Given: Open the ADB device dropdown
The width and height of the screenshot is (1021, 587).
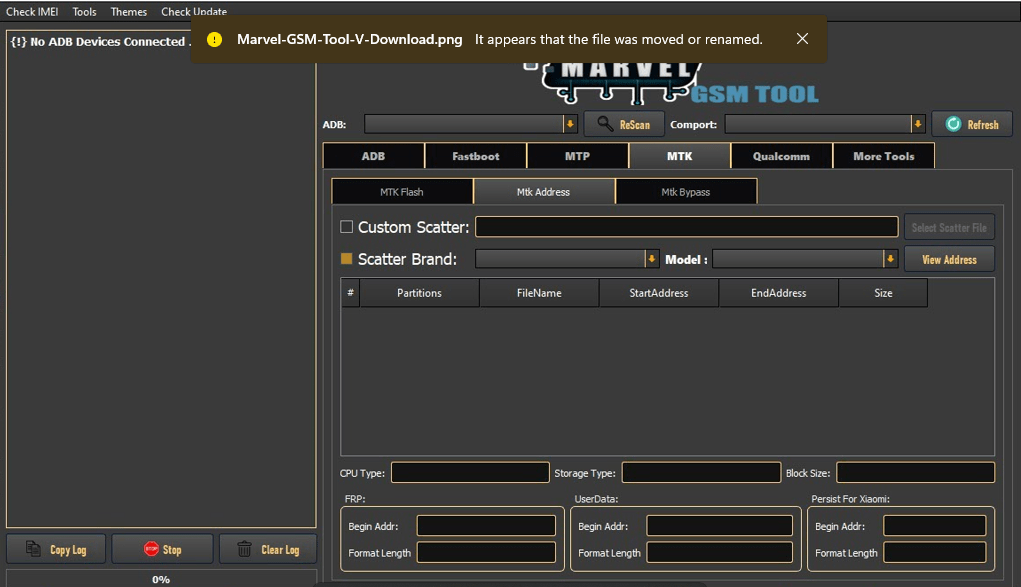Looking at the screenshot, I should point(569,124).
